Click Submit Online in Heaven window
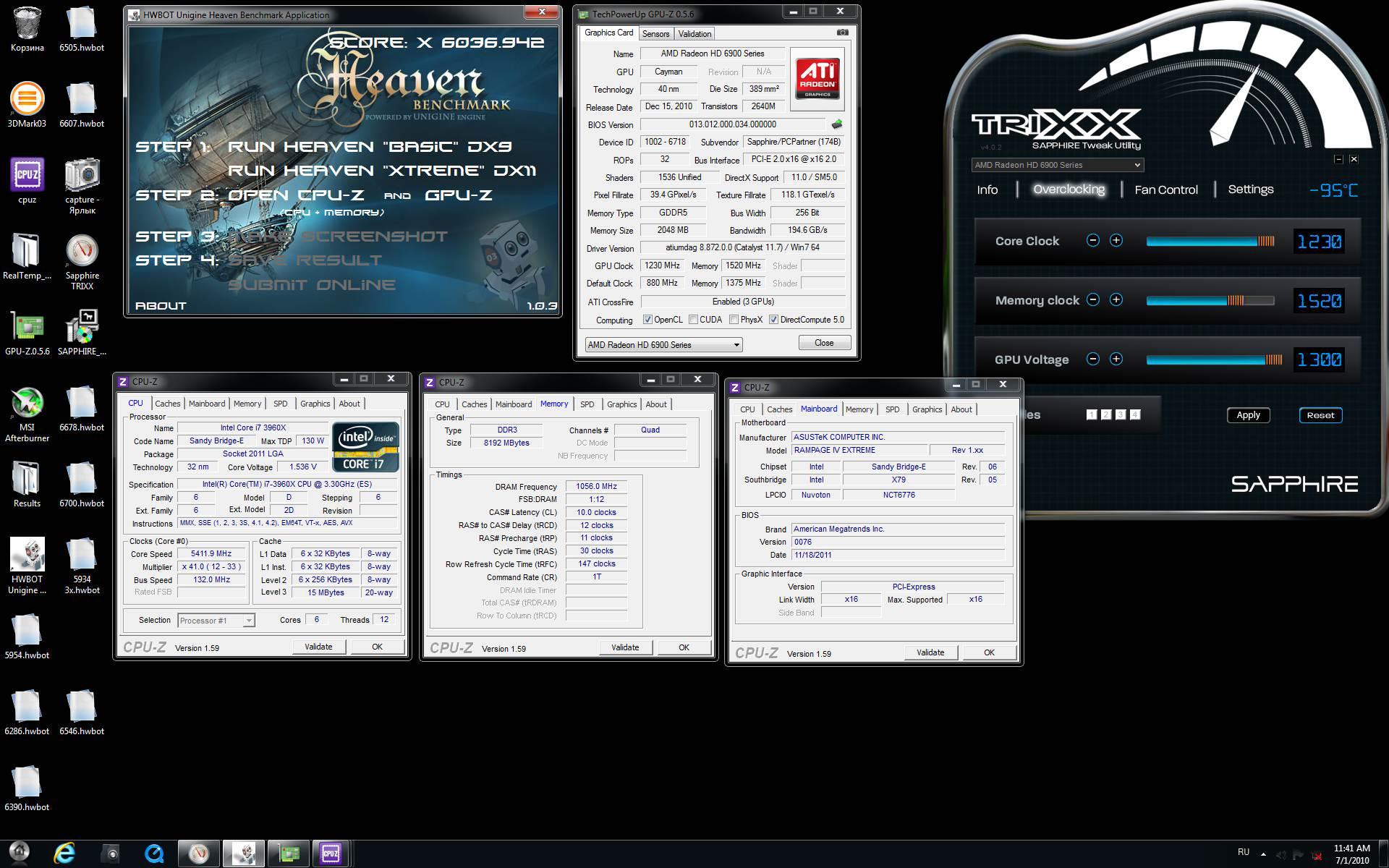1389x868 pixels. [312, 285]
